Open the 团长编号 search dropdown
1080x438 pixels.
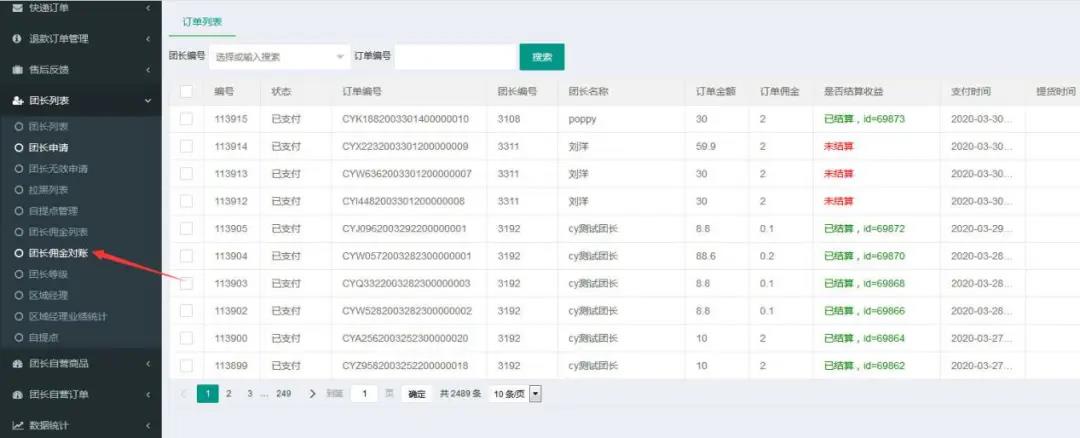(278, 57)
